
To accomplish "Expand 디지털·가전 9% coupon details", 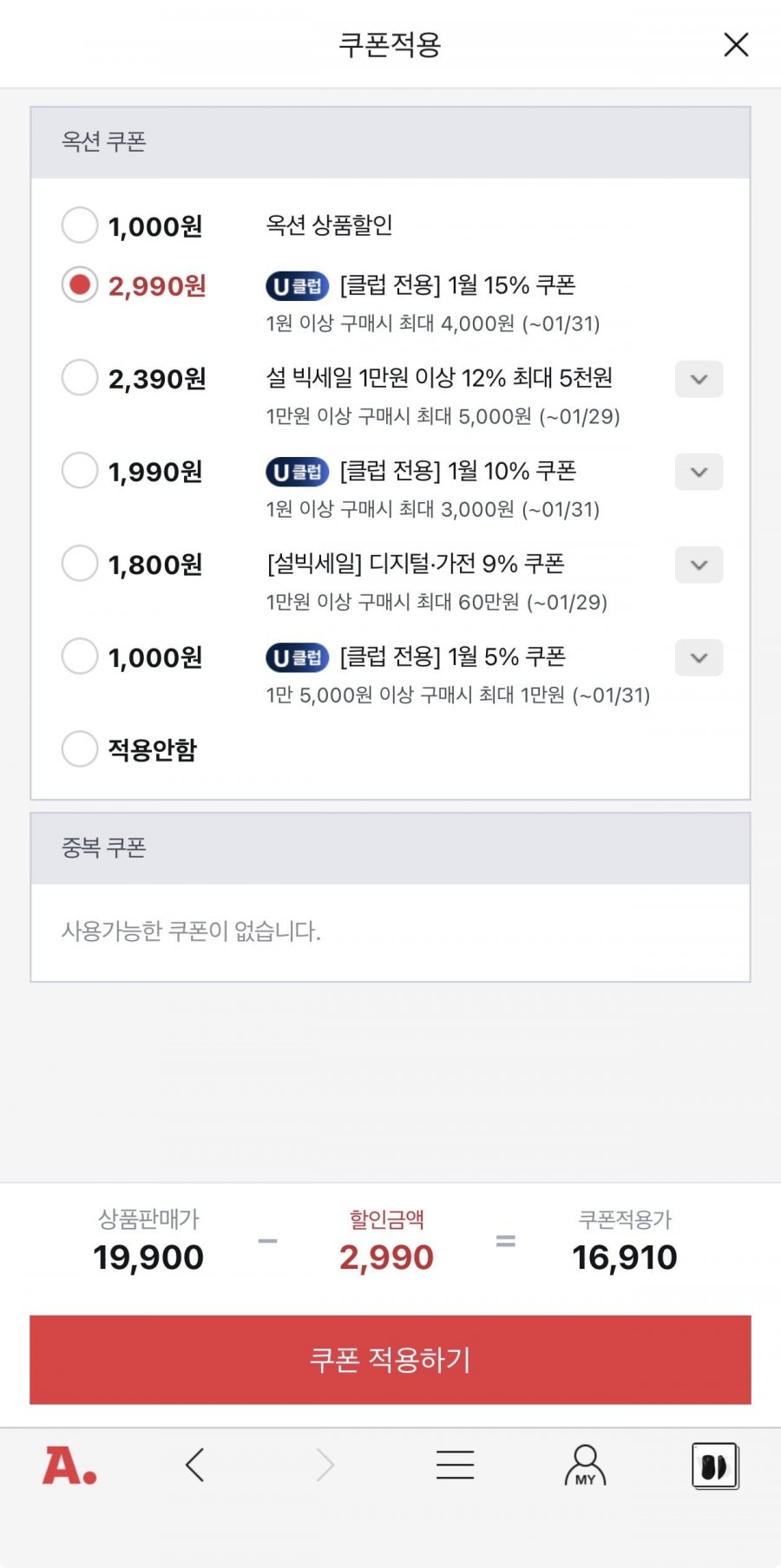I will coord(699,565).
